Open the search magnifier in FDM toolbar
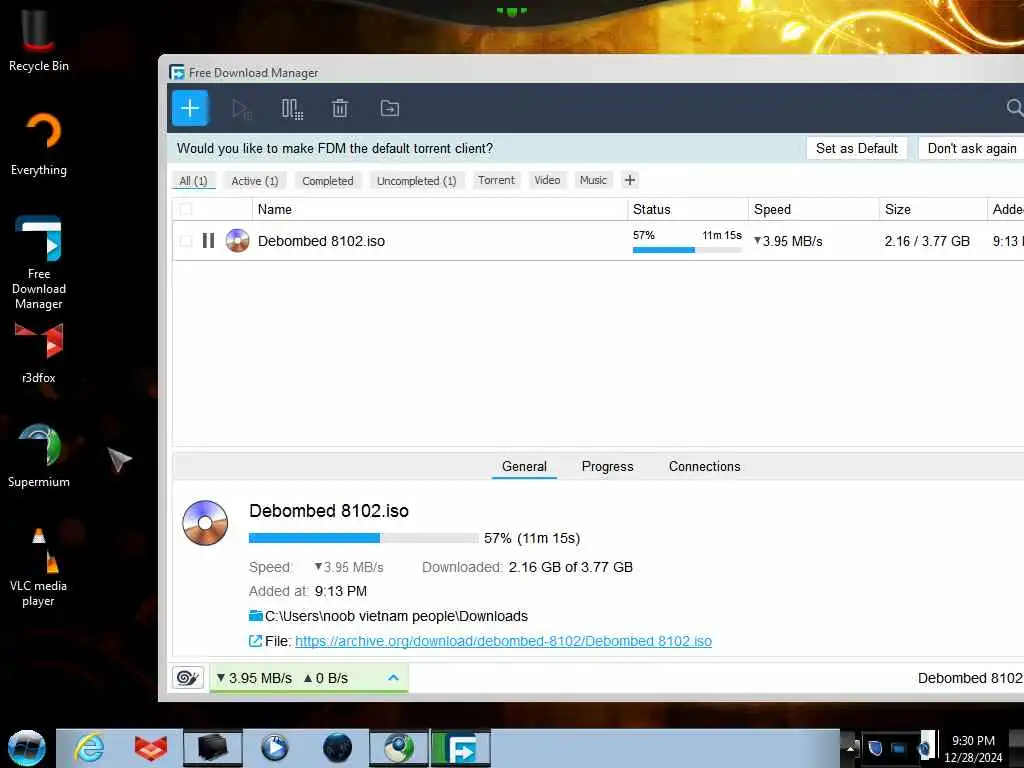This screenshot has width=1024, height=768. pos(1014,108)
